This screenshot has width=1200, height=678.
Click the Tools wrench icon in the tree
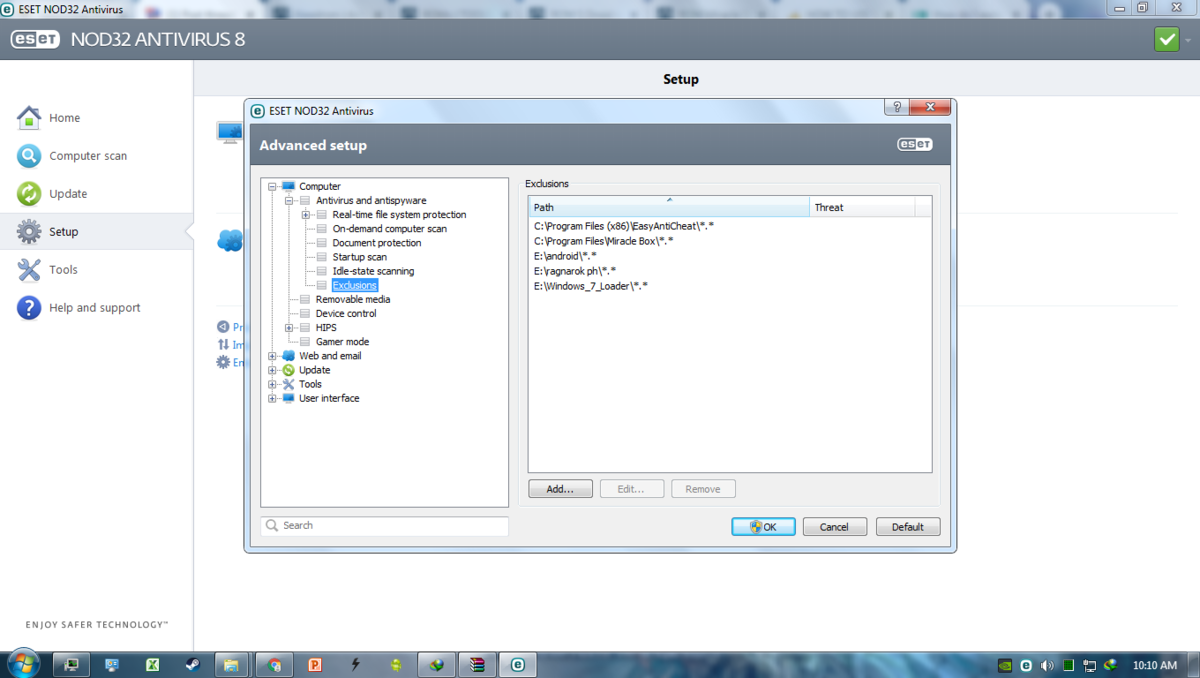click(x=288, y=384)
